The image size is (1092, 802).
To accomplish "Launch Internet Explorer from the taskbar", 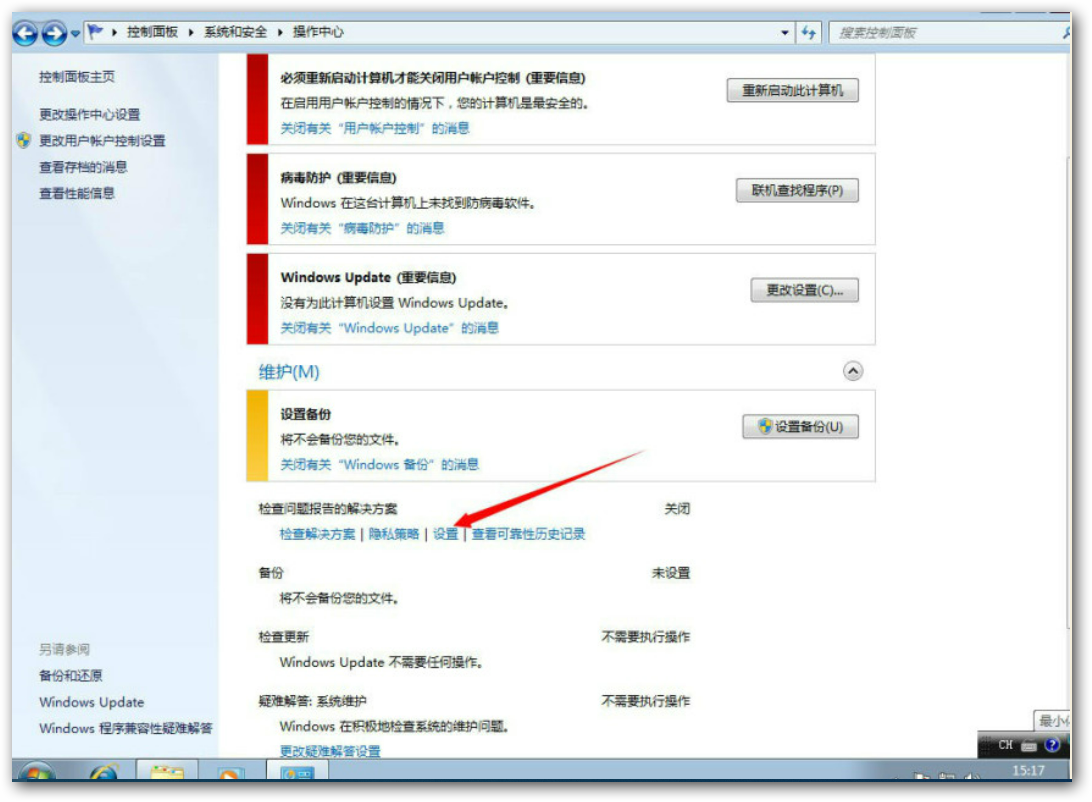I will tap(104, 771).
